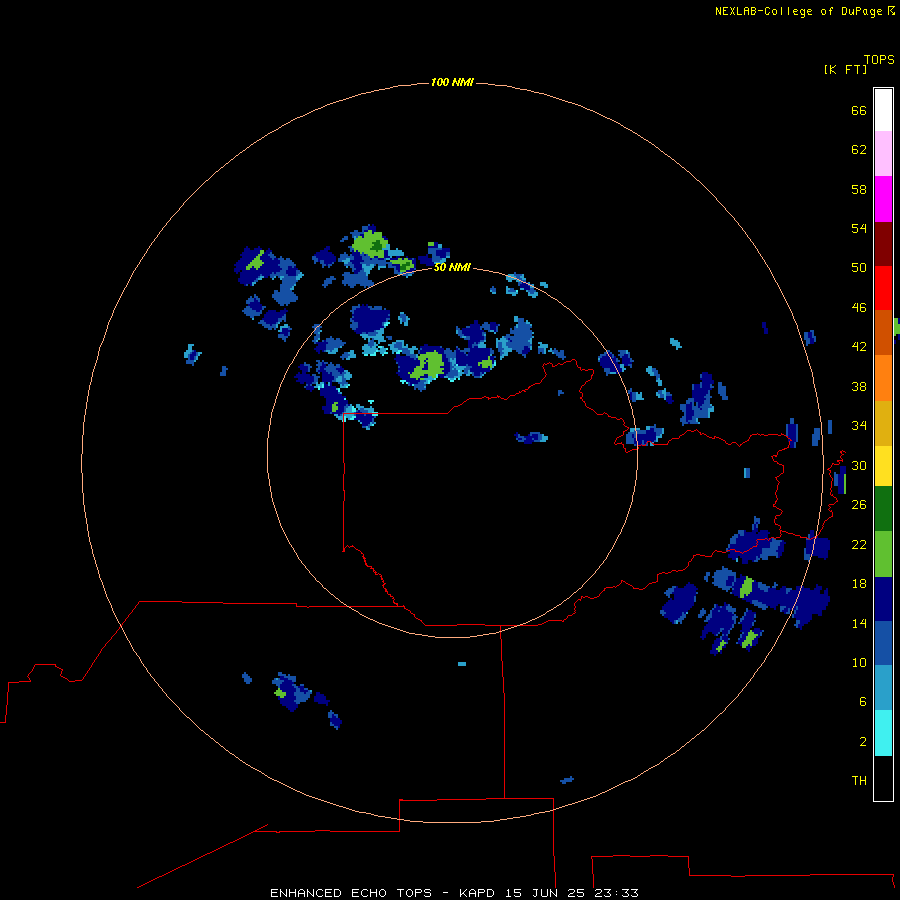The width and height of the screenshot is (900, 900).
Task: Click the legend value 18
Action: point(859,584)
